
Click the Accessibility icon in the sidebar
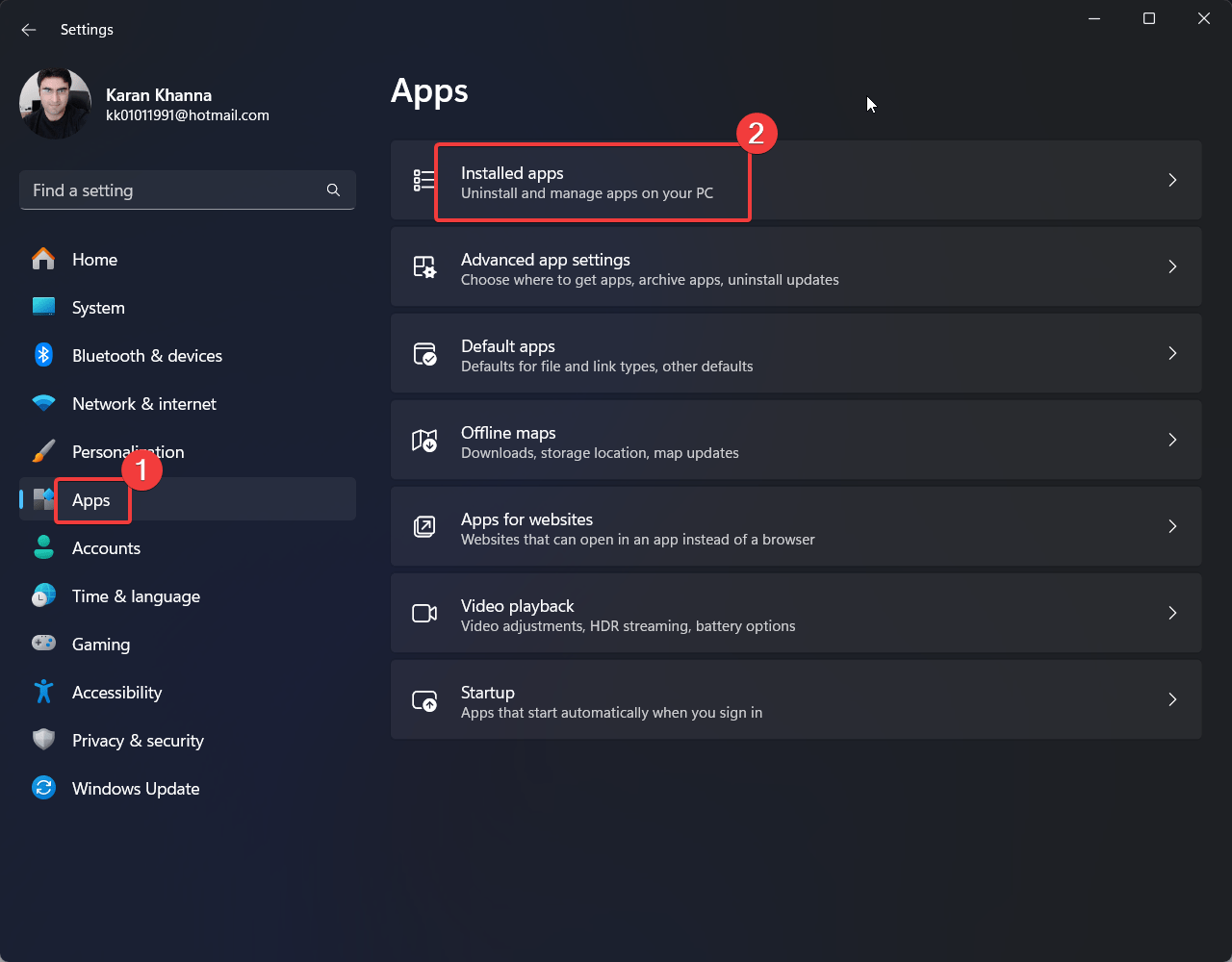[x=43, y=692]
